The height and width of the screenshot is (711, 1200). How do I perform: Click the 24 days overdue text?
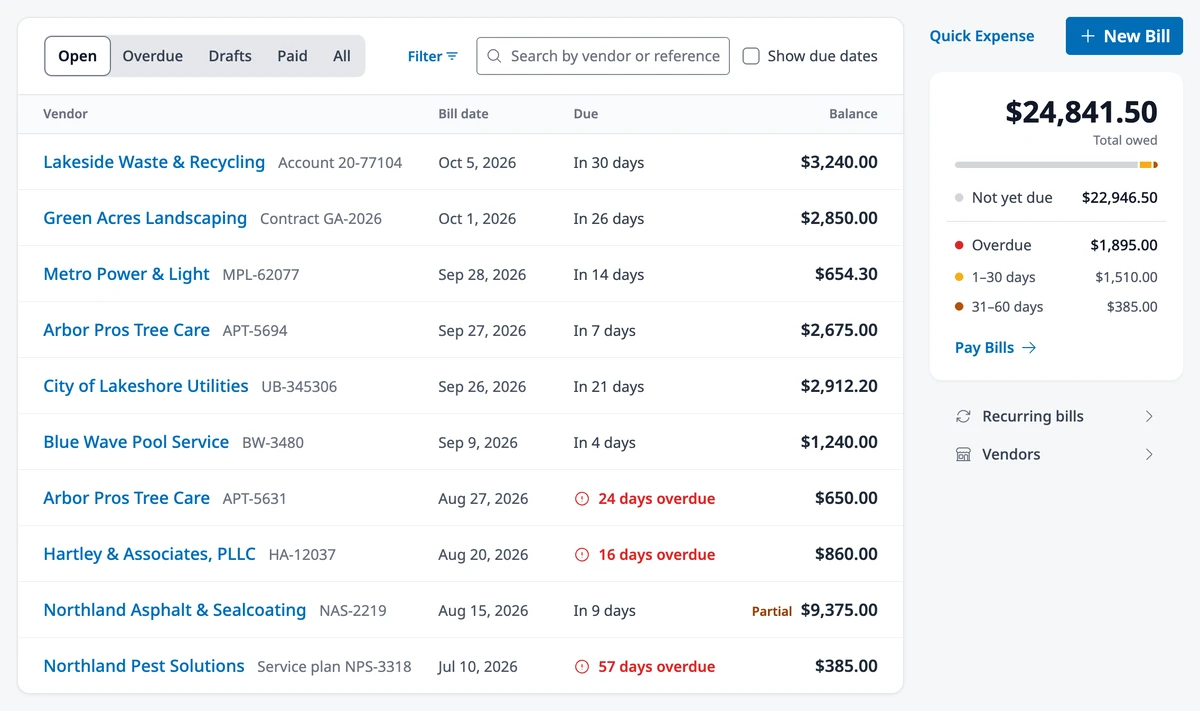(x=657, y=498)
